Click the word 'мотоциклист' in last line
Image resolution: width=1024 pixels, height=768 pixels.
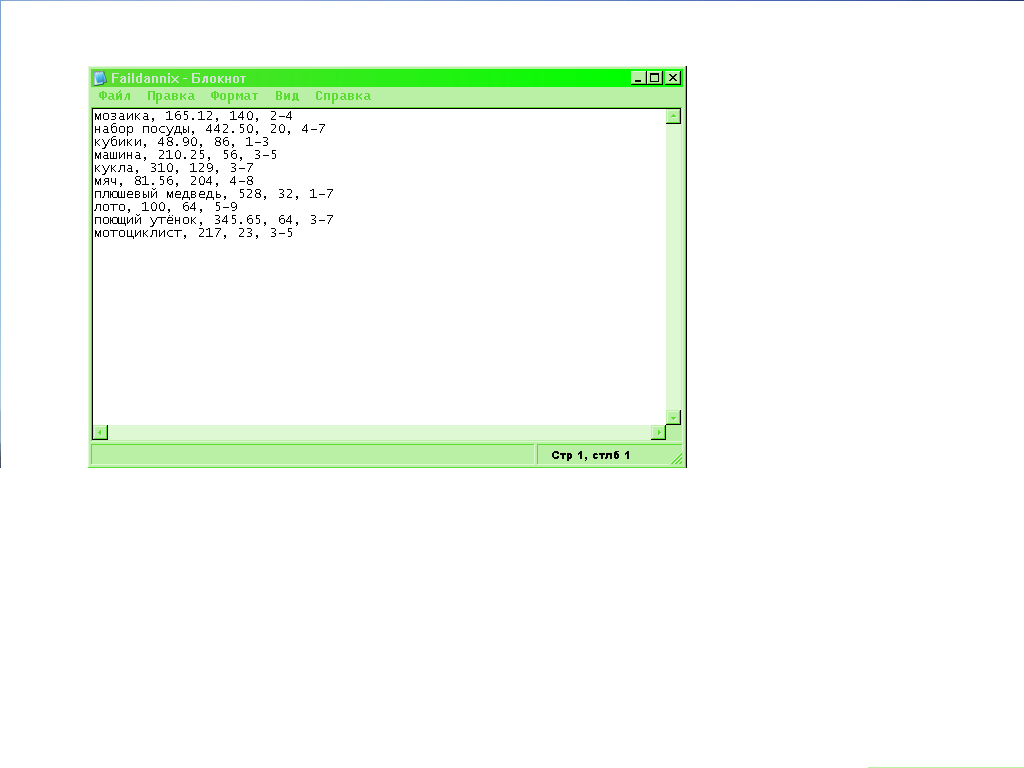point(137,233)
